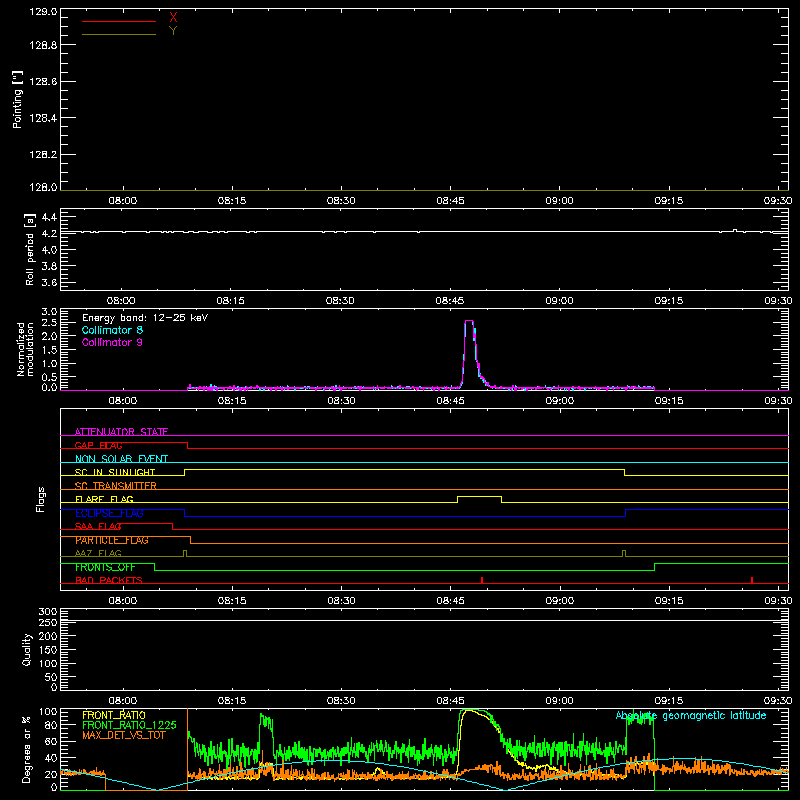Click the BAD_PACKETS flag label
The image size is (800, 800).
coord(109,580)
